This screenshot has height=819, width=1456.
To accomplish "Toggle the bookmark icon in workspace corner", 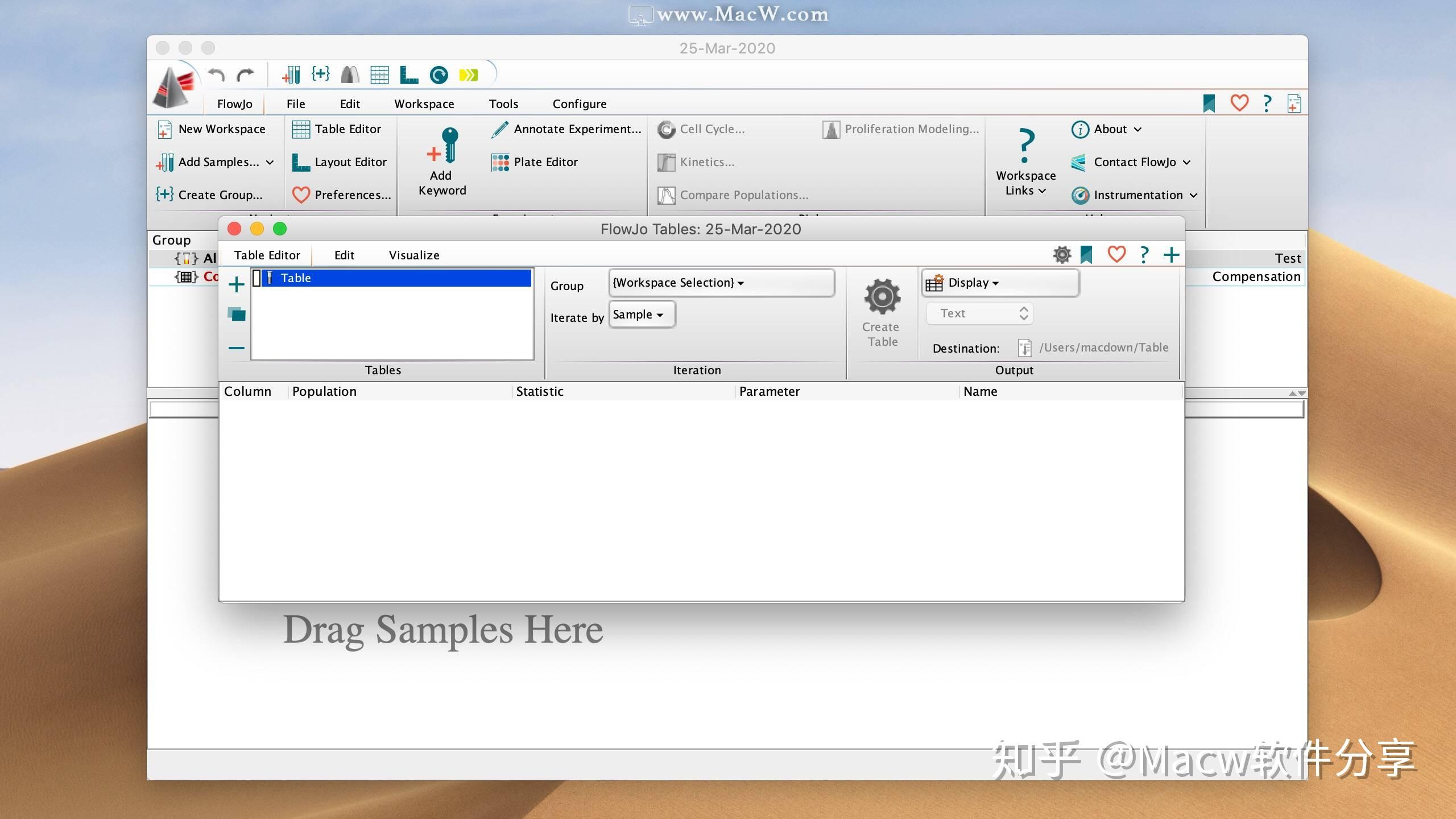I will (x=1209, y=103).
